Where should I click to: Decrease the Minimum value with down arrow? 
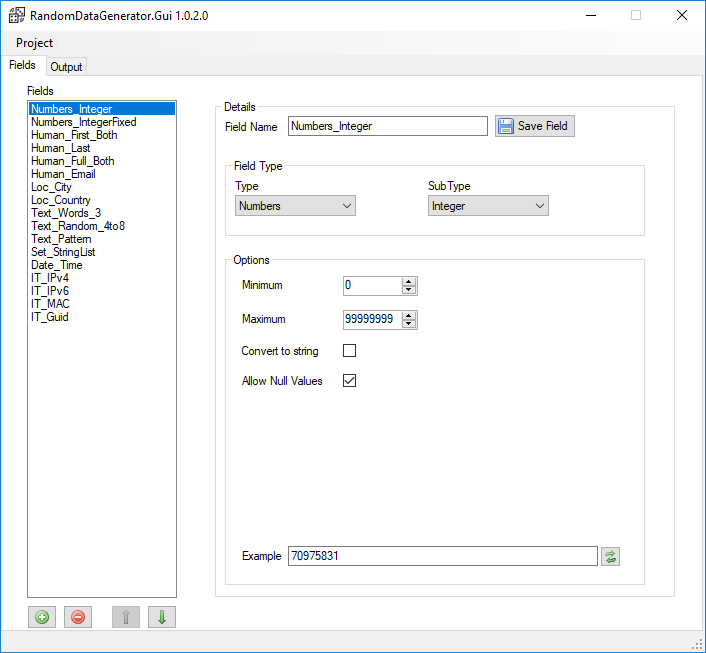[408, 290]
